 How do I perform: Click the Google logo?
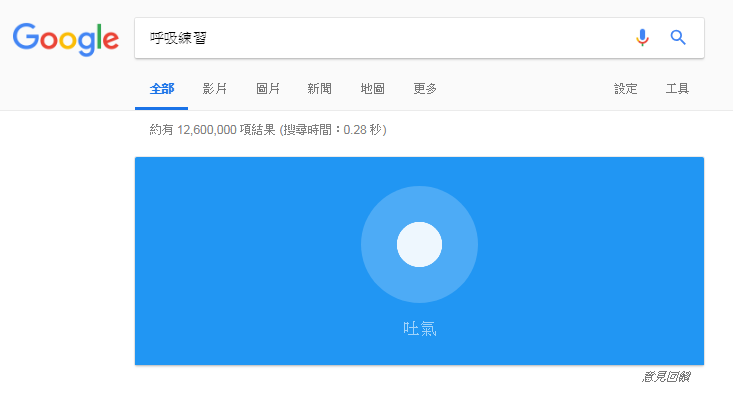click(65, 39)
